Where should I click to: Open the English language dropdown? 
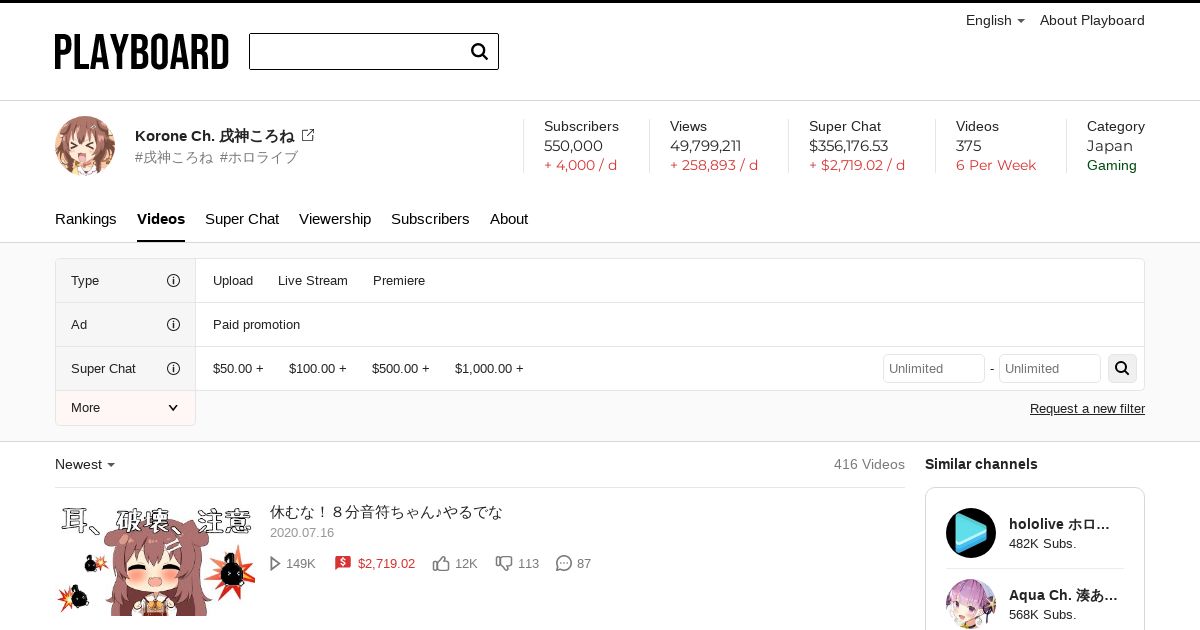coord(995,20)
